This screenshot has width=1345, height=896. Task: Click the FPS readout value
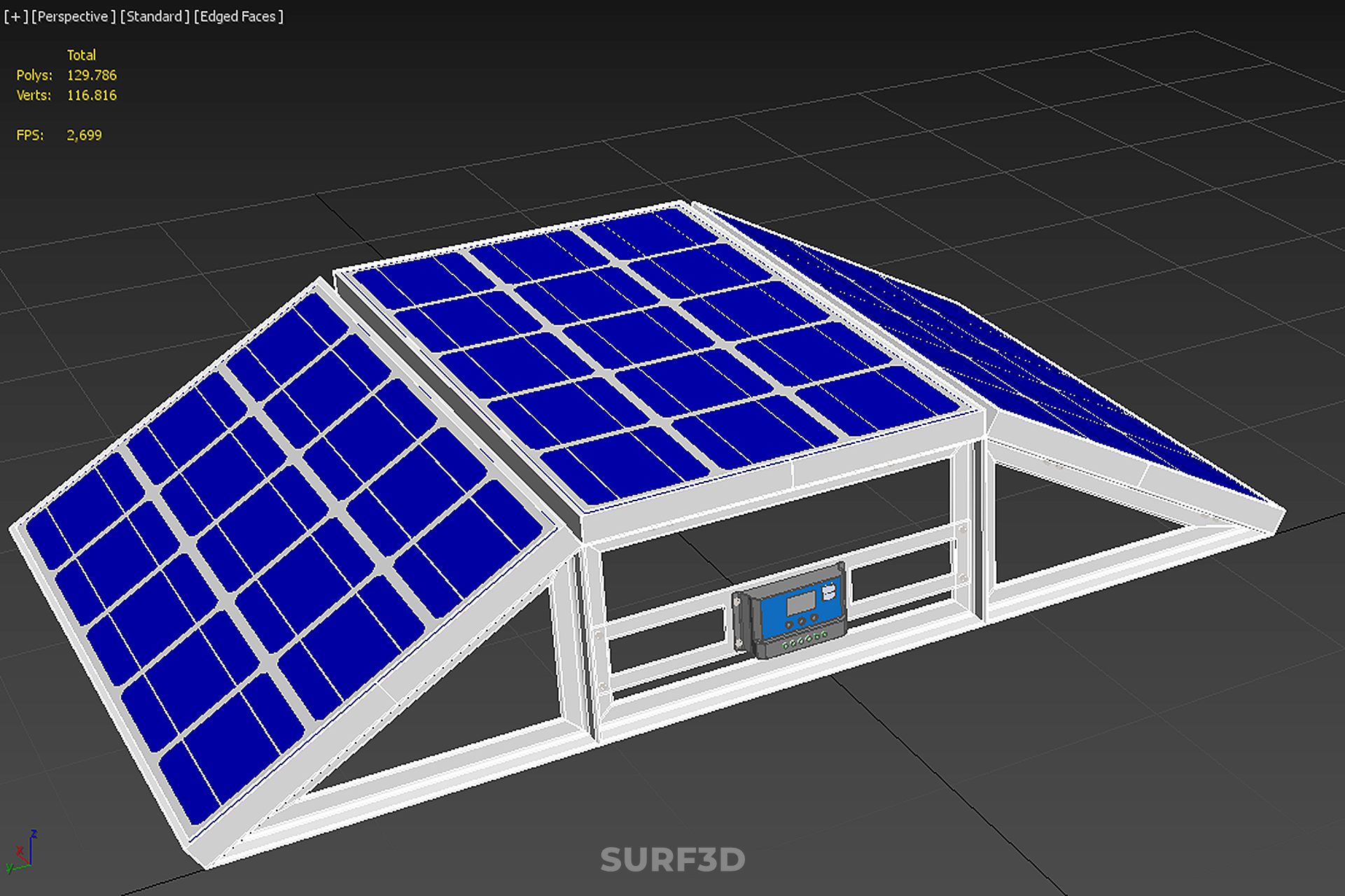click(x=84, y=136)
